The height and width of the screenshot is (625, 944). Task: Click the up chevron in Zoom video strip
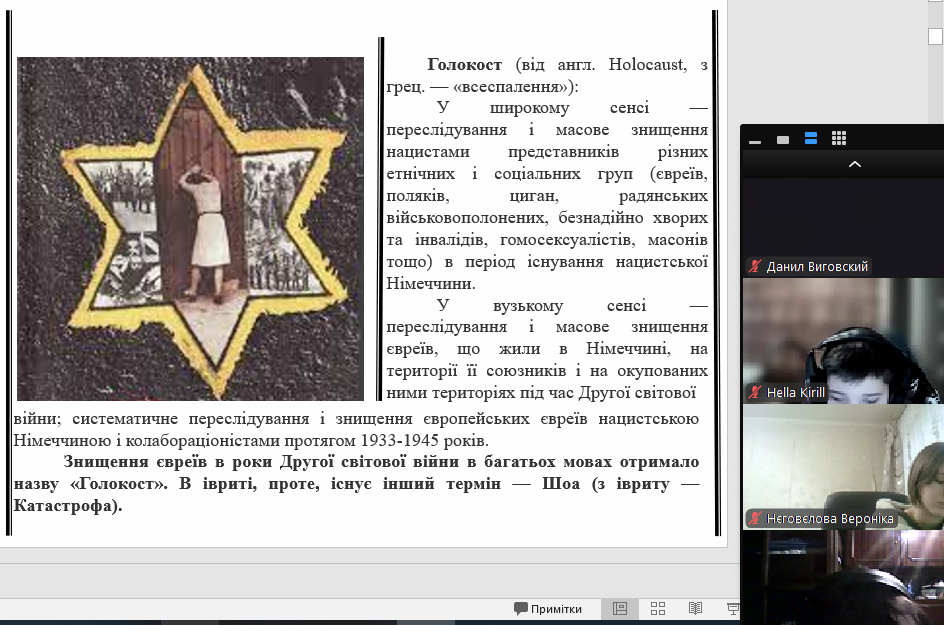point(854,164)
